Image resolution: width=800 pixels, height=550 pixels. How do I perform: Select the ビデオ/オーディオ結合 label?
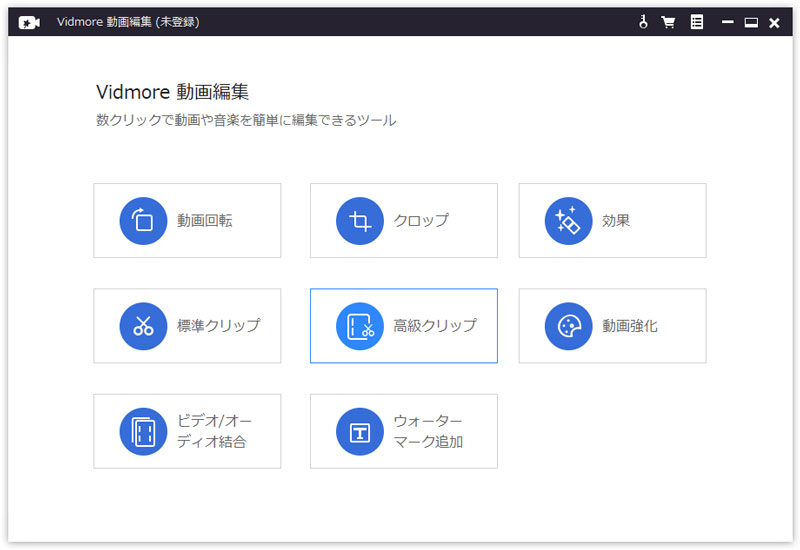tap(214, 431)
